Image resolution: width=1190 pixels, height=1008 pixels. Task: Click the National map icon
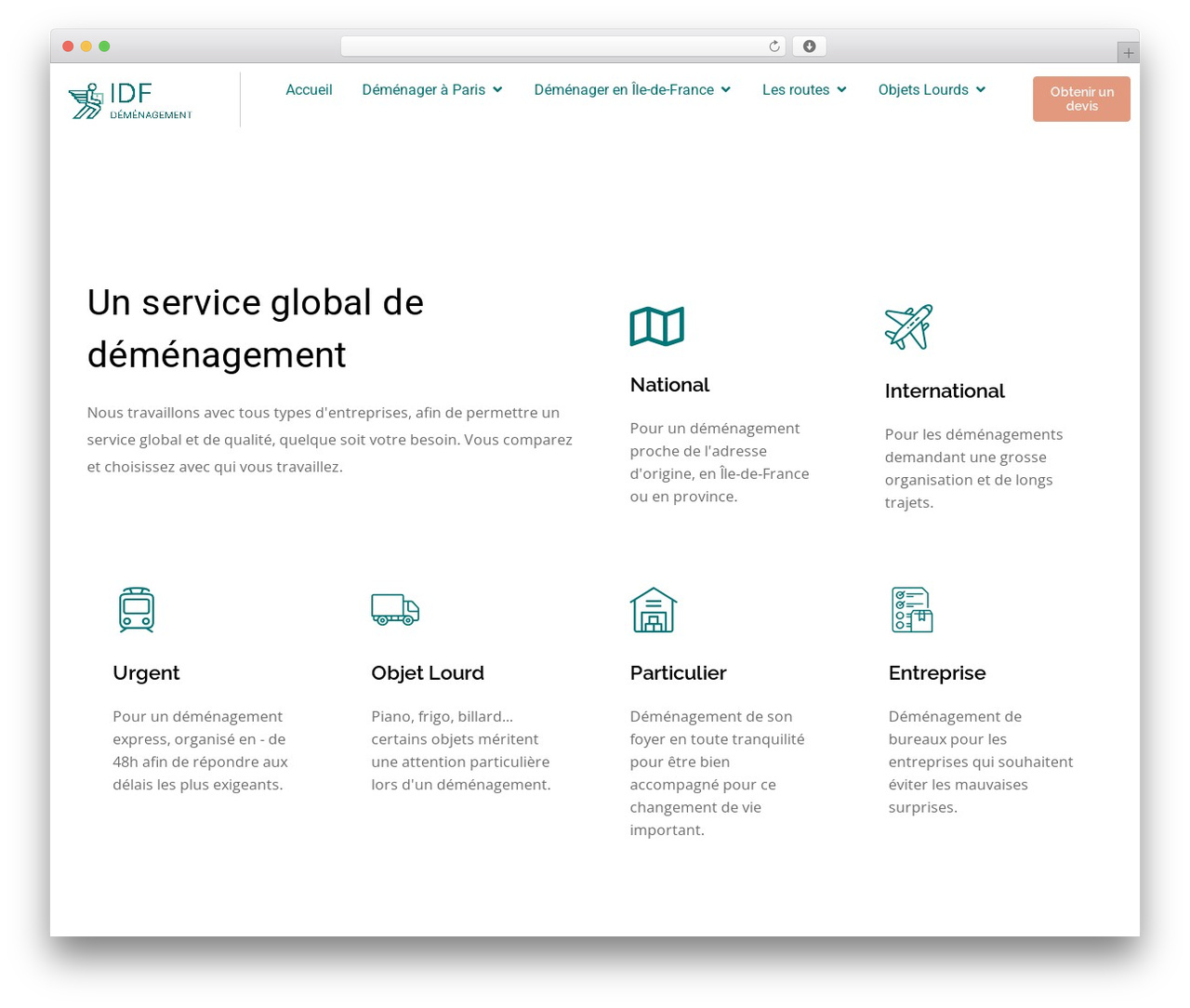(x=656, y=326)
